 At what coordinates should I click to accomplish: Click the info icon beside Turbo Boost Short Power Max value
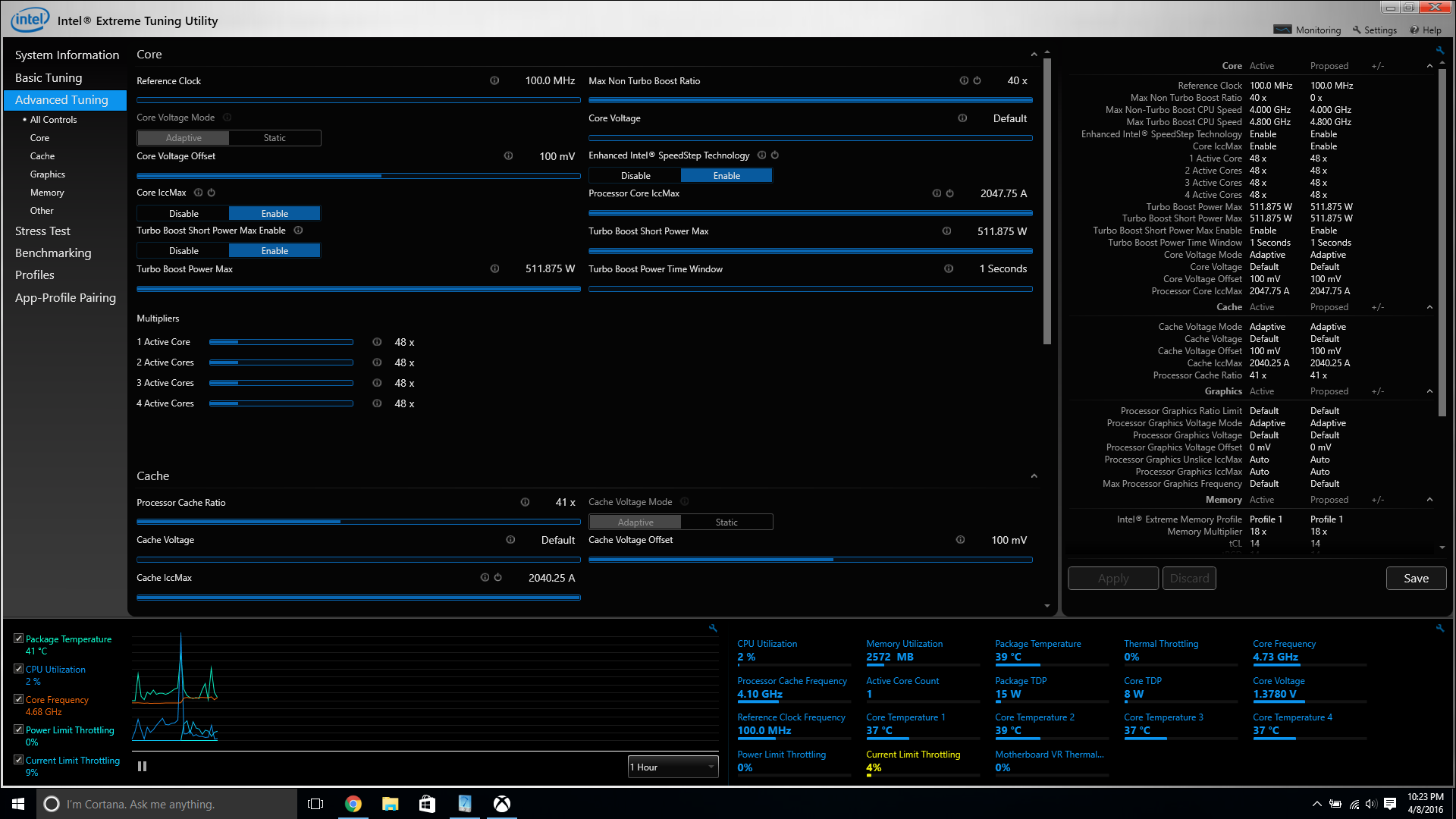946,231
